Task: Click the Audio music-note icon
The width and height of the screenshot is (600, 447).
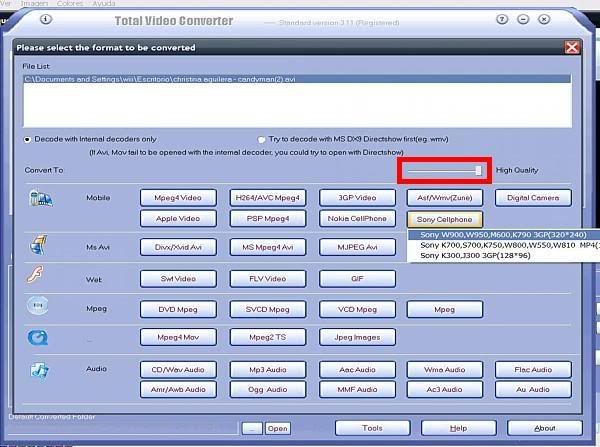Action: (x=39, y=371)
